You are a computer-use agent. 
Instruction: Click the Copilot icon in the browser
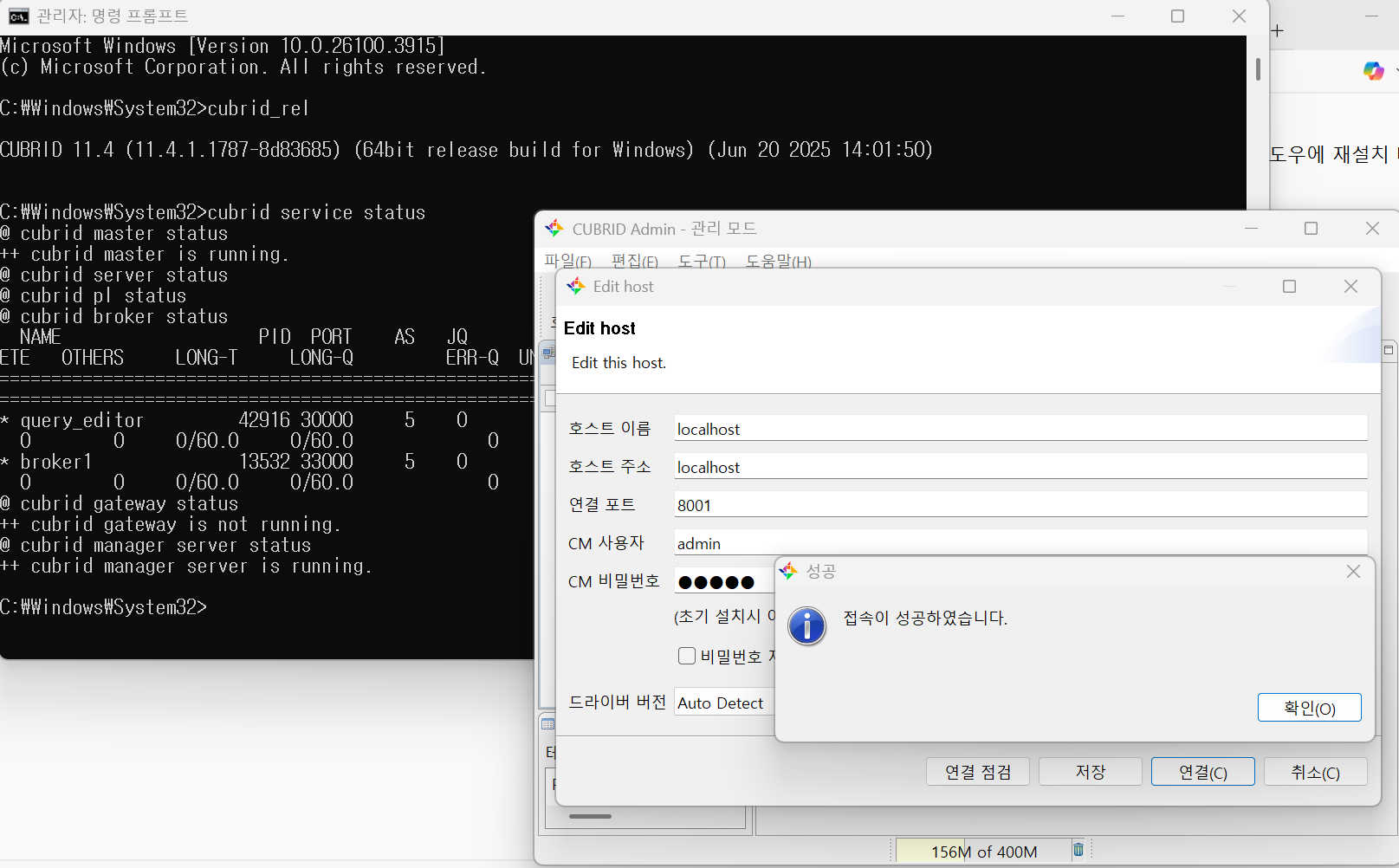1373,71
